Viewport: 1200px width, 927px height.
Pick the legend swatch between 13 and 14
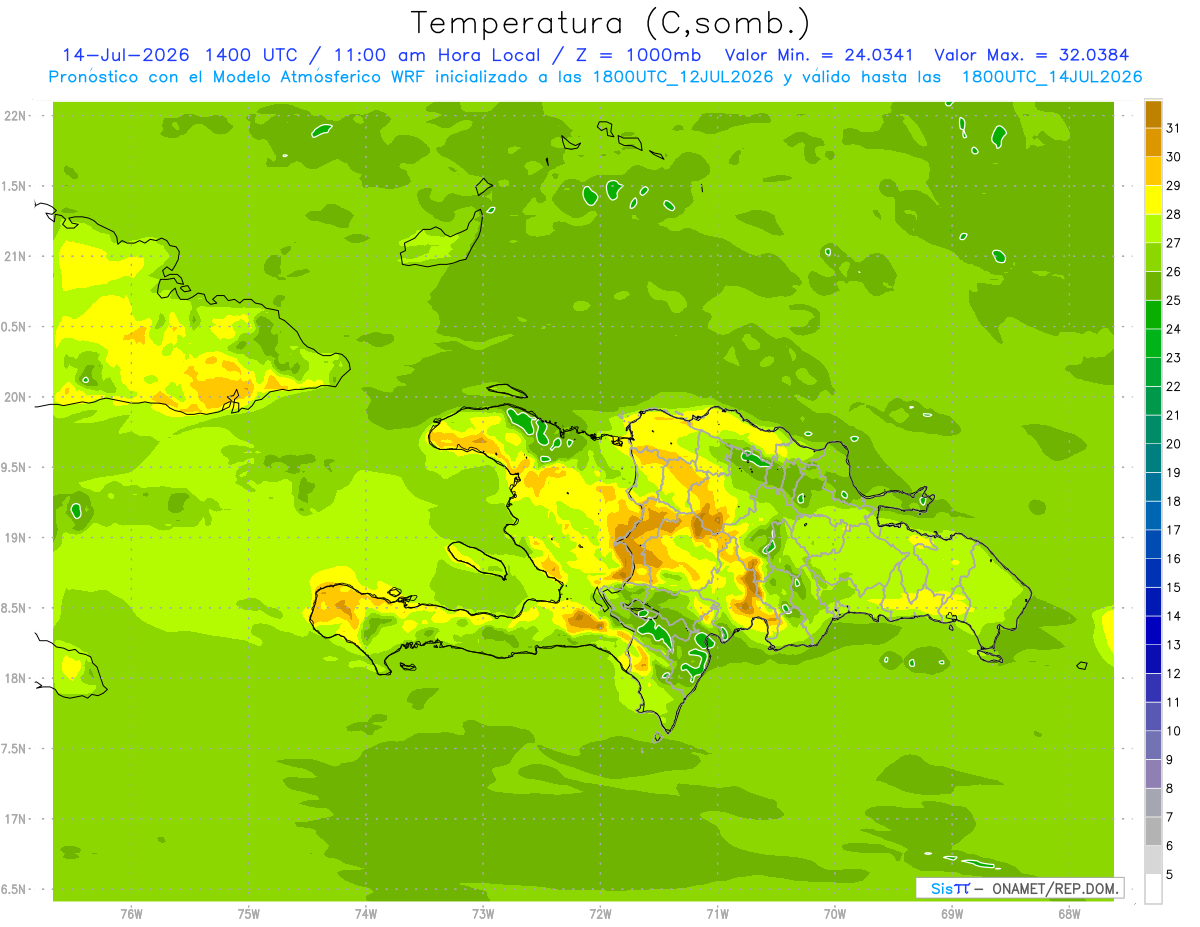(x=1153, y=631)
